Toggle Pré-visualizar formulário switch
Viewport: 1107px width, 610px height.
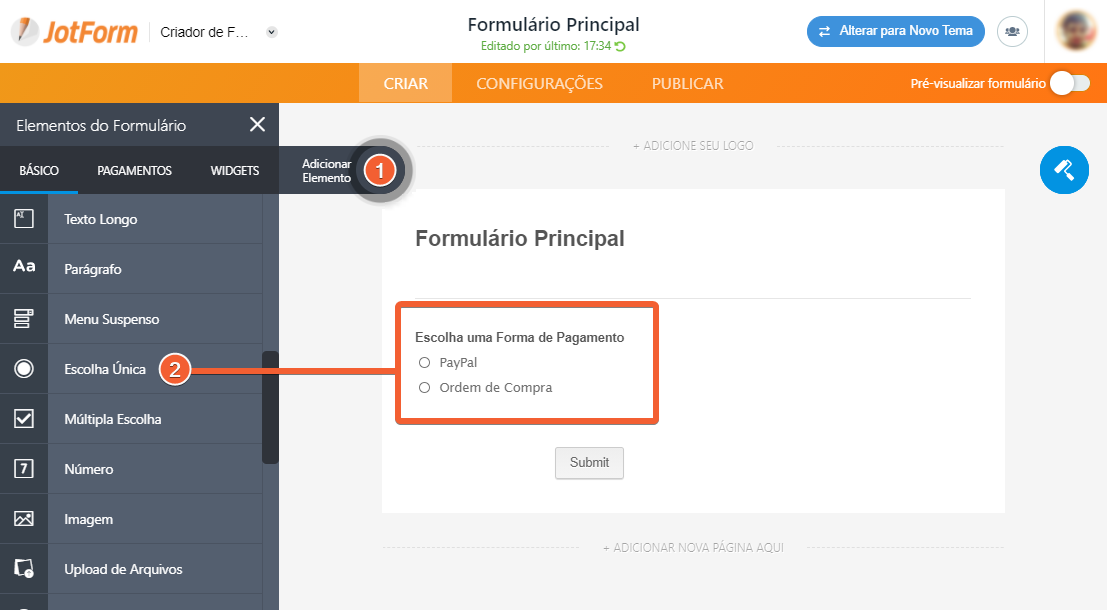pyautogui.click(x=1070, y=83)
